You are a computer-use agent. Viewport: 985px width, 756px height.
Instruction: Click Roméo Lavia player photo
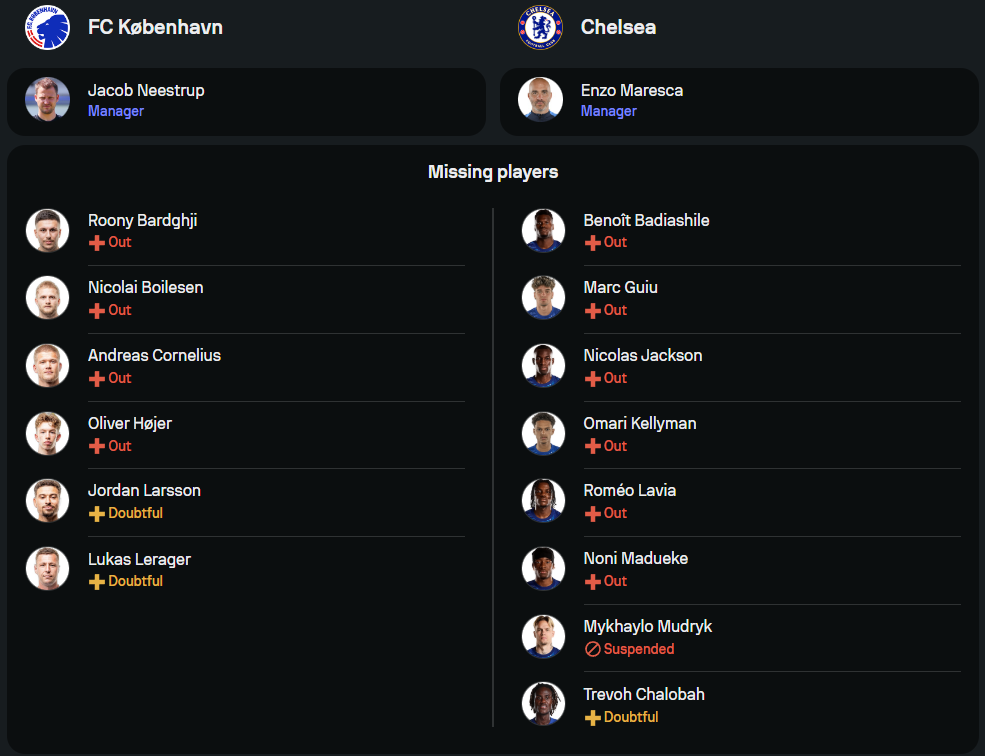tap(543, 501)
